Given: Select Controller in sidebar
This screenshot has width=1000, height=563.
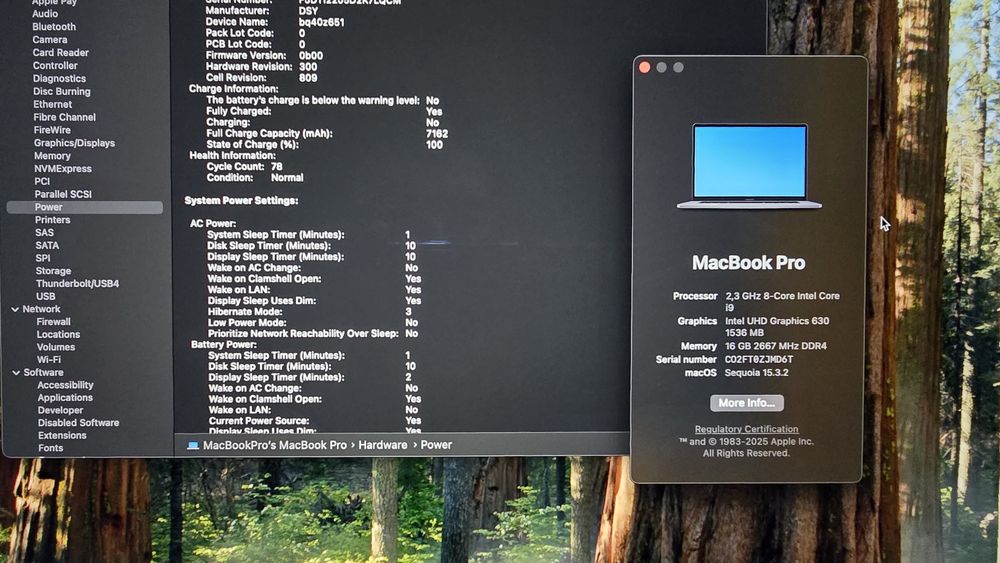Looking at the screenshot, I should [55, 66].
